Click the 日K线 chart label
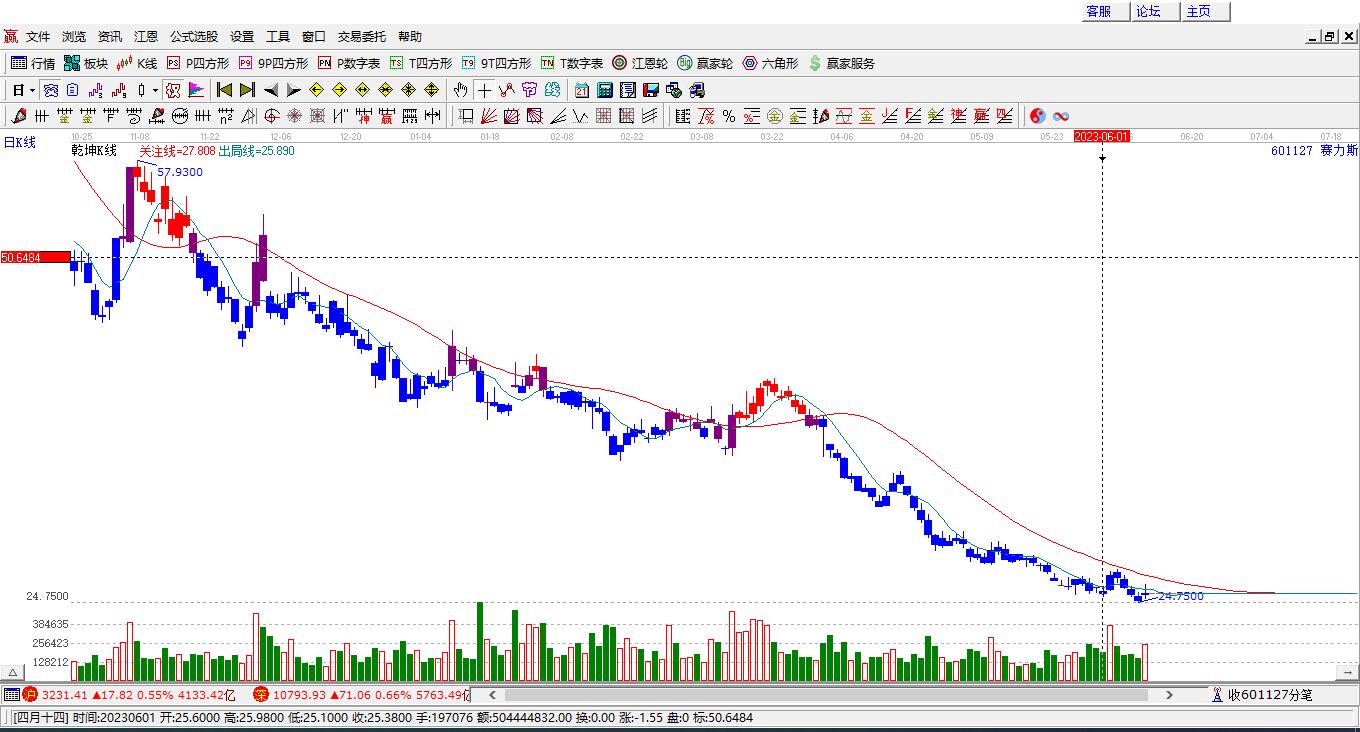The width and height of the screenshot is (1360, 732). pyautogui.click(x=19, y=142)
